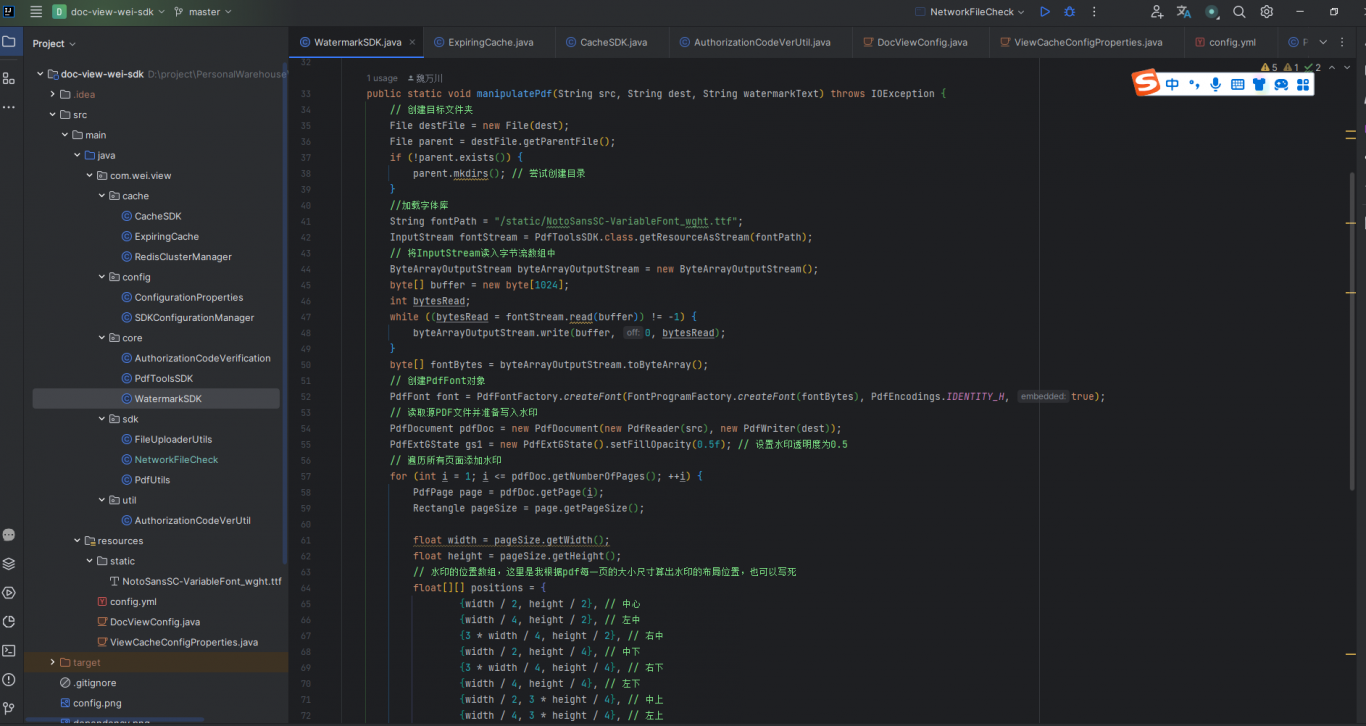
Task: Select config.png in project tree
Action: pos(97,703)
